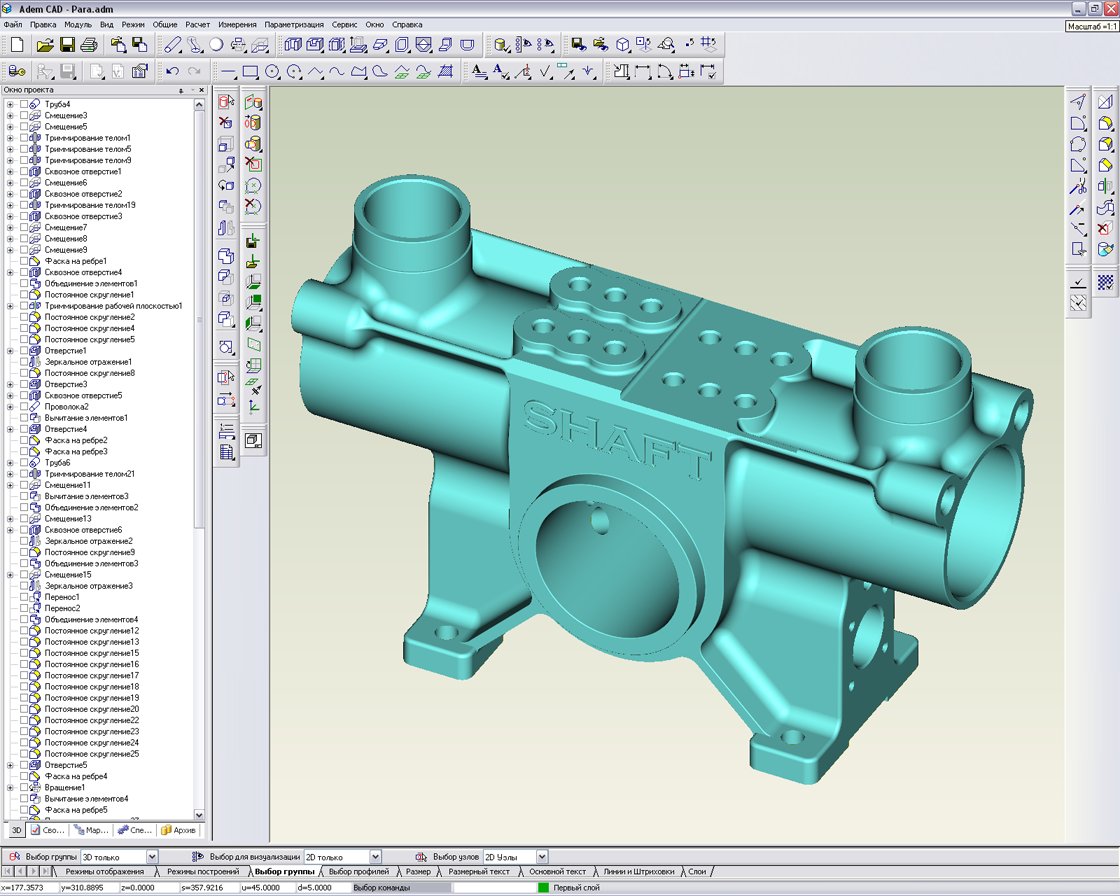The height and width of the screenshot is (896, 1120).
Task: Switch to the Размер tab
Action: 417,872
